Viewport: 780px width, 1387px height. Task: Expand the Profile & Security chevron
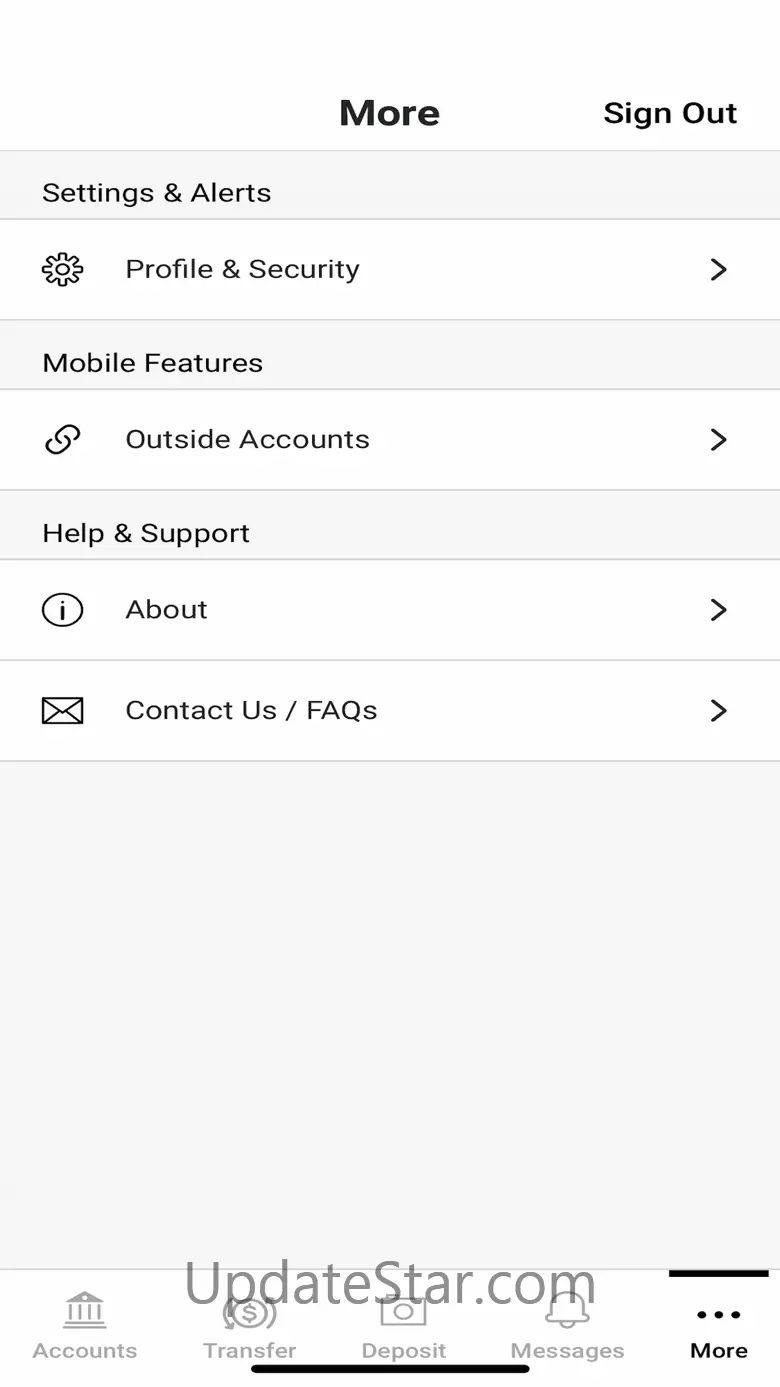[x=718, y=270]
